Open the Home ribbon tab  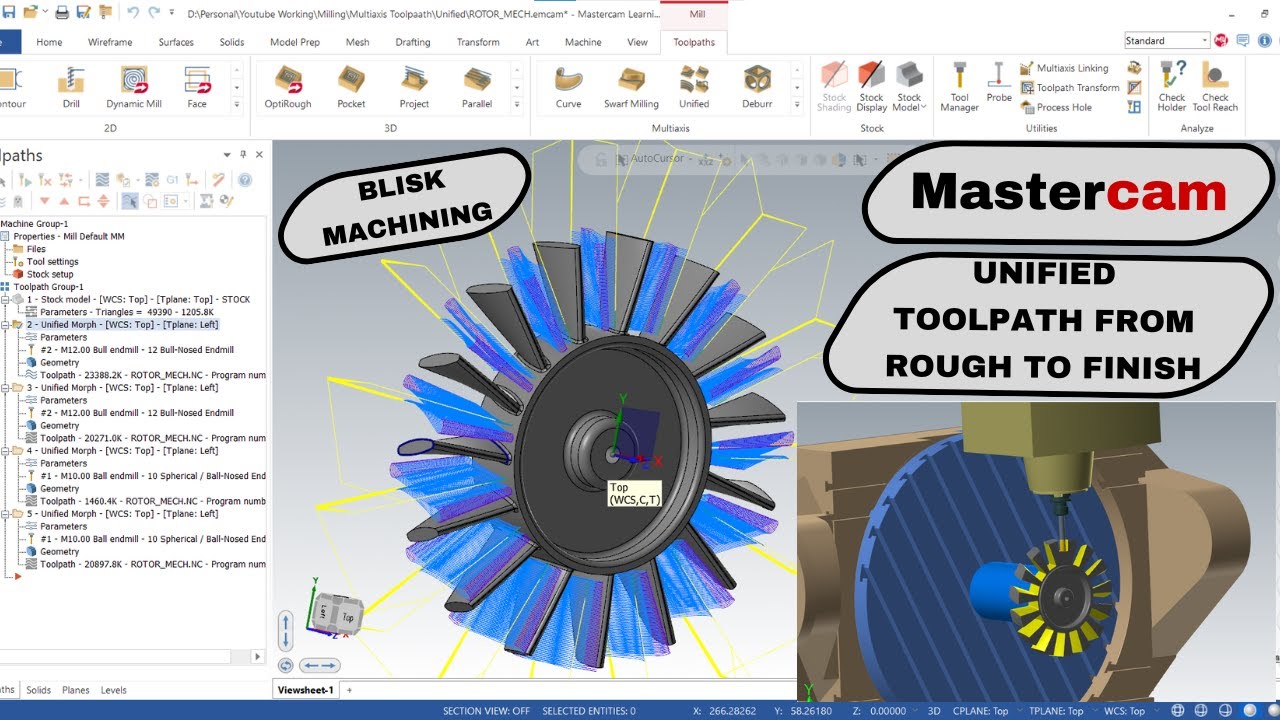click(x=49, y=42)
